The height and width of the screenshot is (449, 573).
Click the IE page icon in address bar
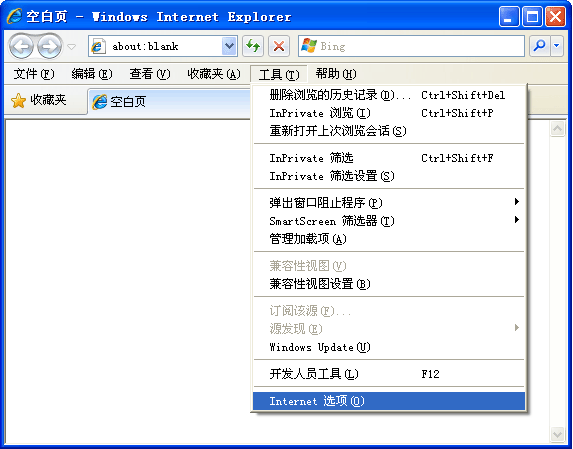(98, 46)
